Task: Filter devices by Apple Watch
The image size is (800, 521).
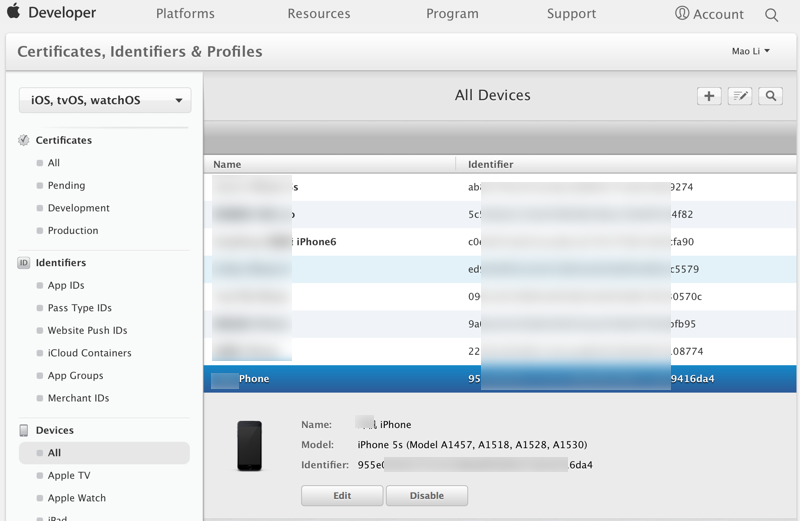Action: [77, 498]
